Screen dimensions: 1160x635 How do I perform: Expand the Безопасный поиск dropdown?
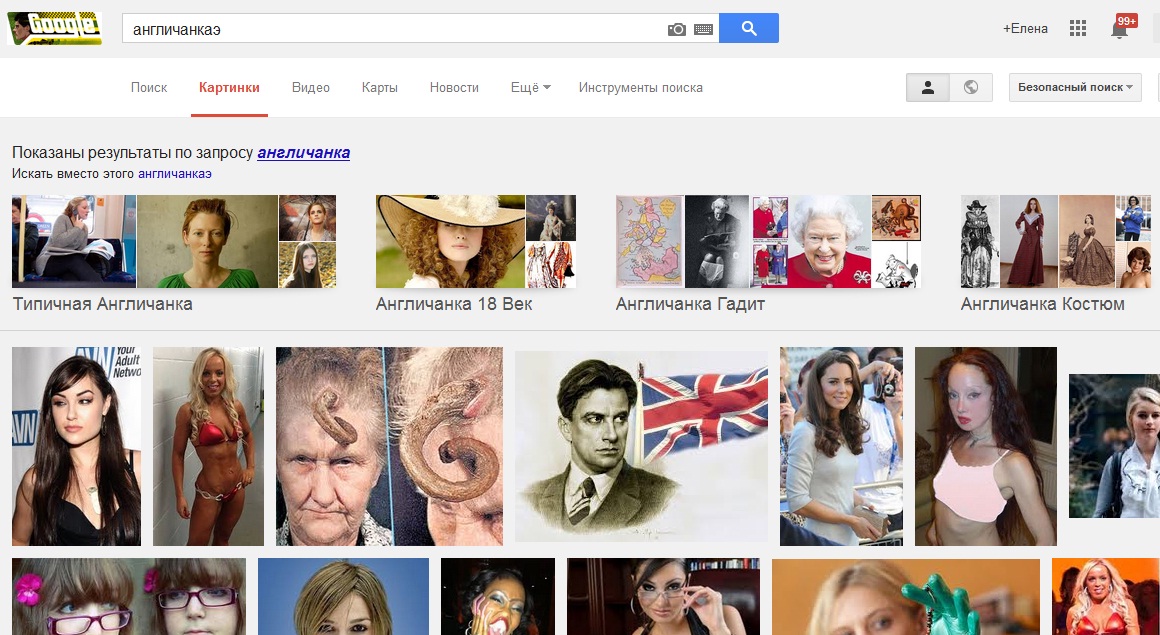click(1075, 87)
